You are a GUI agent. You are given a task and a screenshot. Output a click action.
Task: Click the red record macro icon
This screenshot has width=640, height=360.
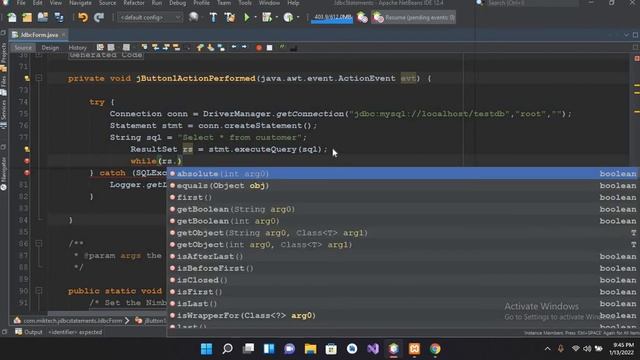259,48
